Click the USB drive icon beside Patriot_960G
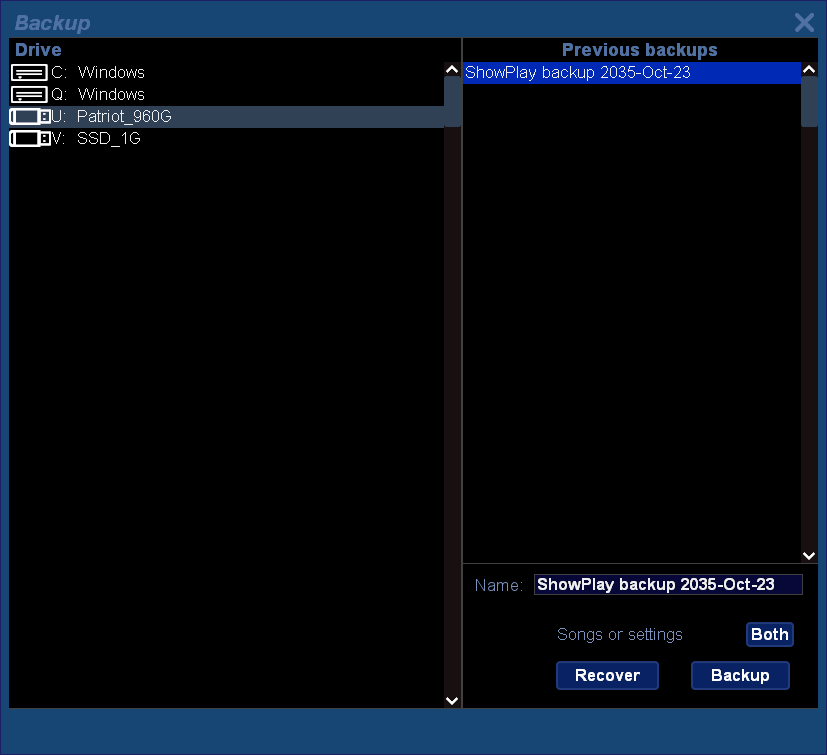The width and height of the screenshot is (827, 755). tap(29, 116)
